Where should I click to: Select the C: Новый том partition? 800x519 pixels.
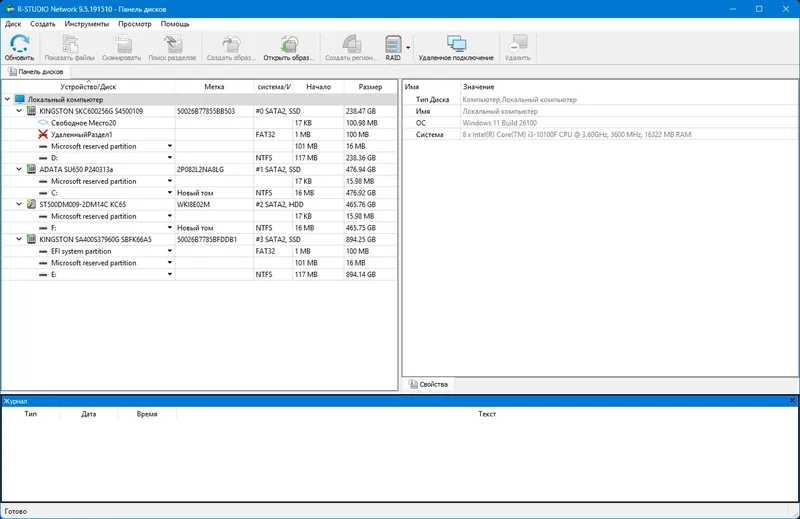coord(199,193)
